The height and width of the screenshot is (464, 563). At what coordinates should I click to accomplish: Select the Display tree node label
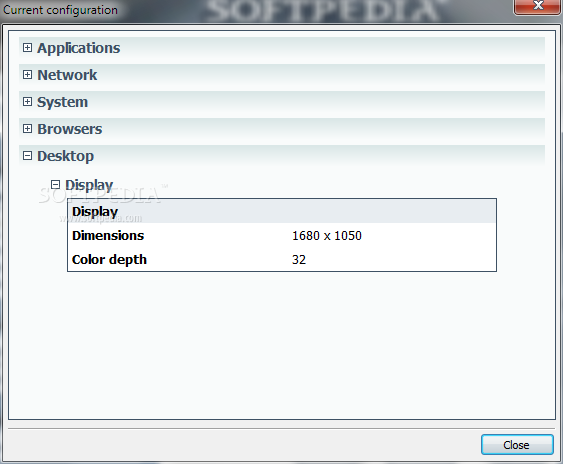pyautogui.click(x=89, y=185)
